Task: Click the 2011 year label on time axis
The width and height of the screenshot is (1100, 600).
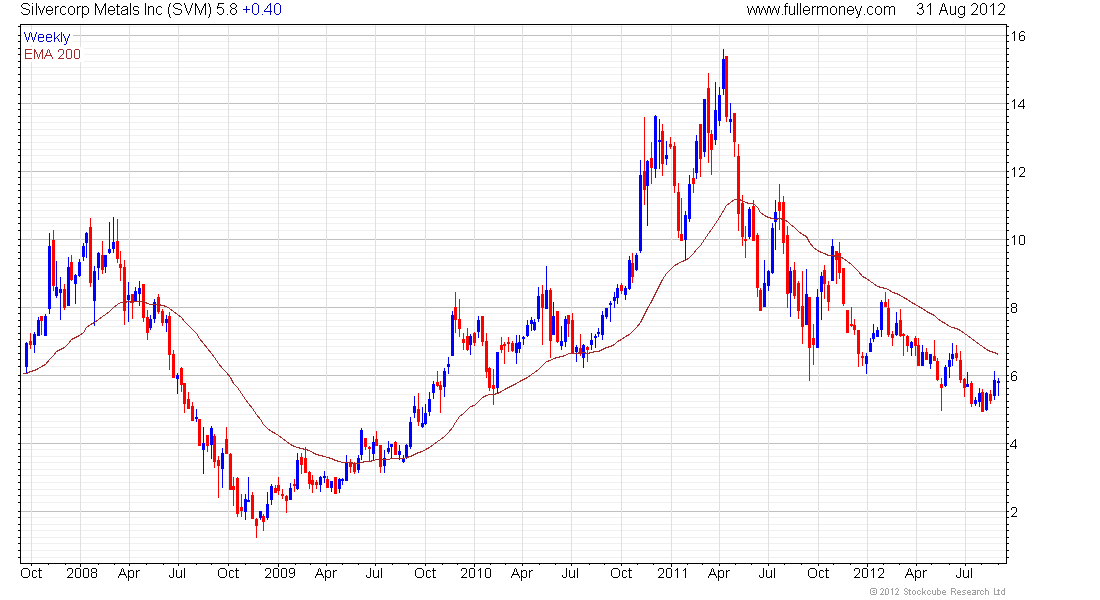Action: pos(673,573)
